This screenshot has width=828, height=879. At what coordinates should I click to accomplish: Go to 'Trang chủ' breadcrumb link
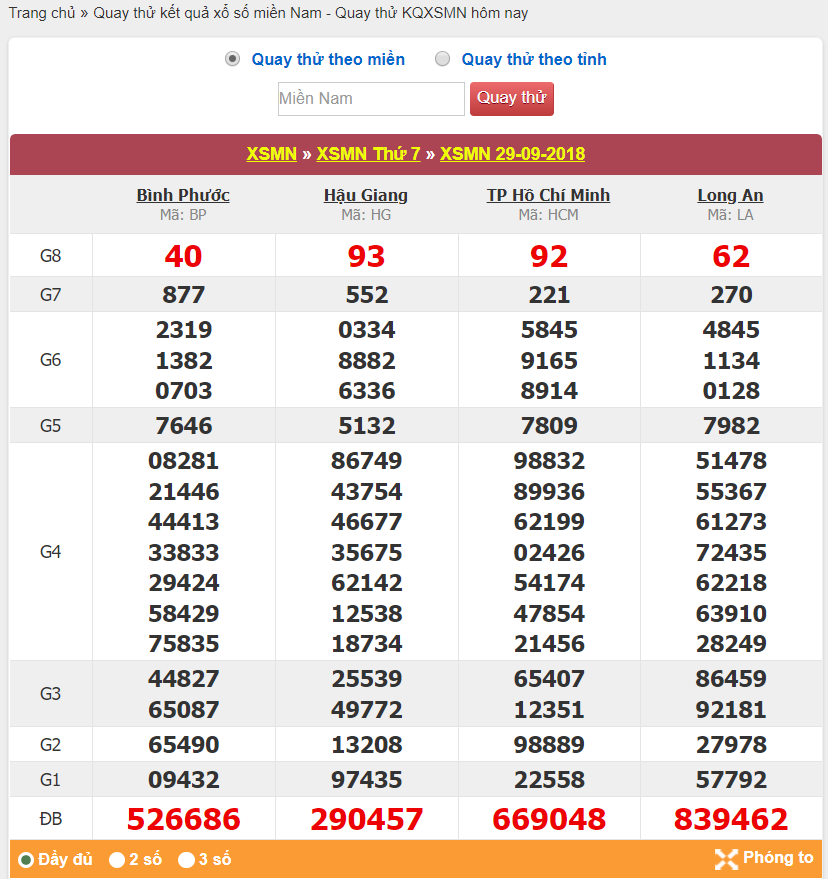pos(42,13)
